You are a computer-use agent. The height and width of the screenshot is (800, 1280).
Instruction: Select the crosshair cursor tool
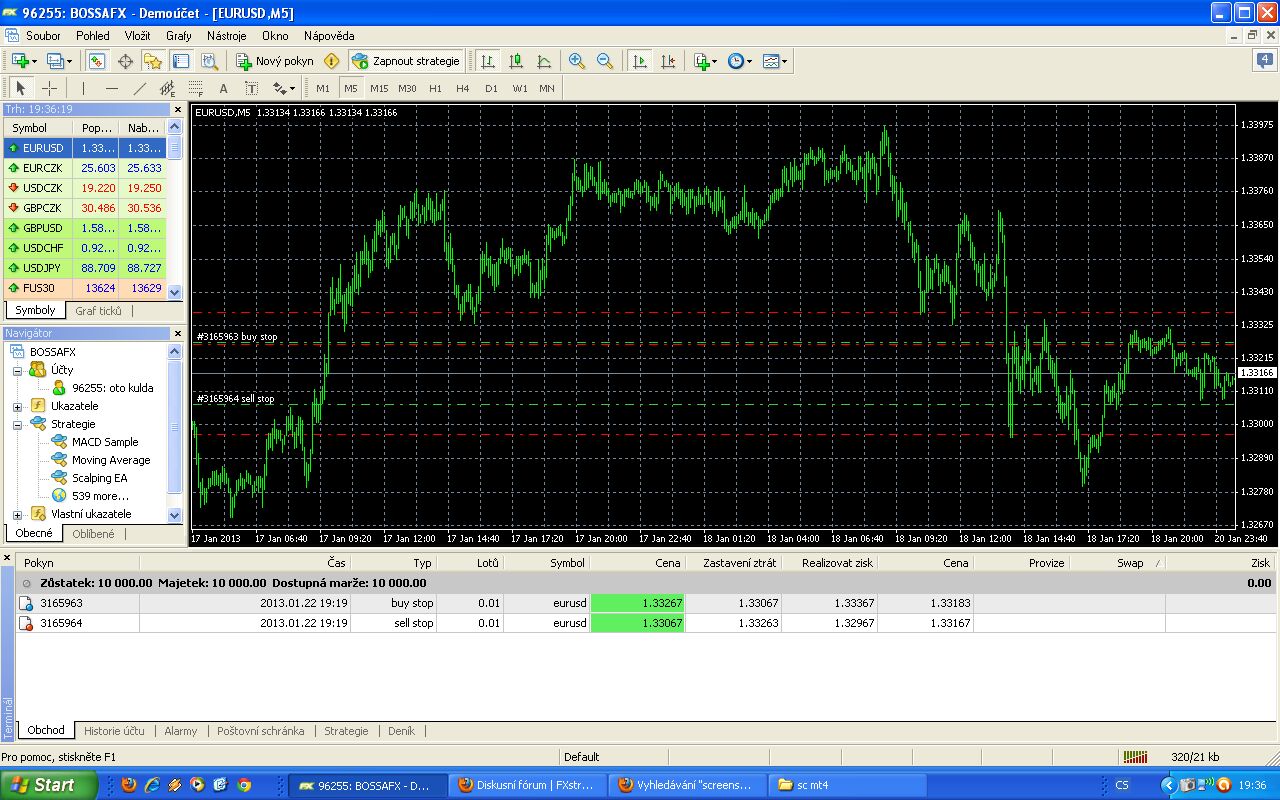pyautogui.click(x=49, y=88)
